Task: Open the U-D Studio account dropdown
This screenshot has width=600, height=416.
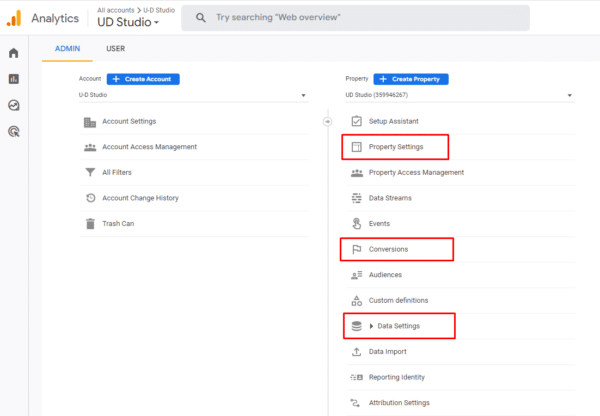Action: click(193, 95)
